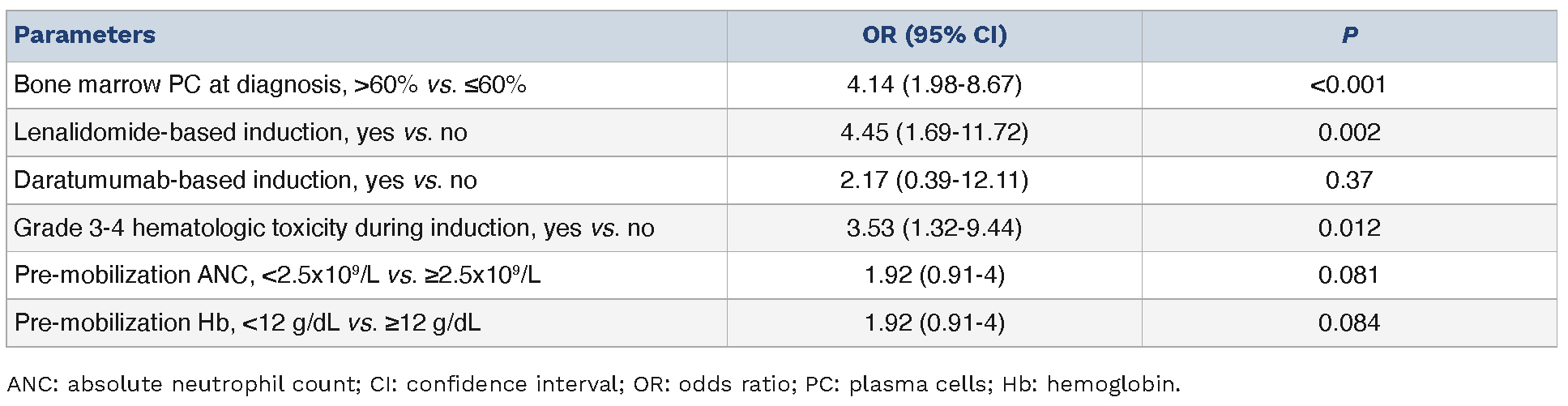Screen dimensions: 1568x406
Task: Click the P value 0.37 cell
Action: (1348, 180)
